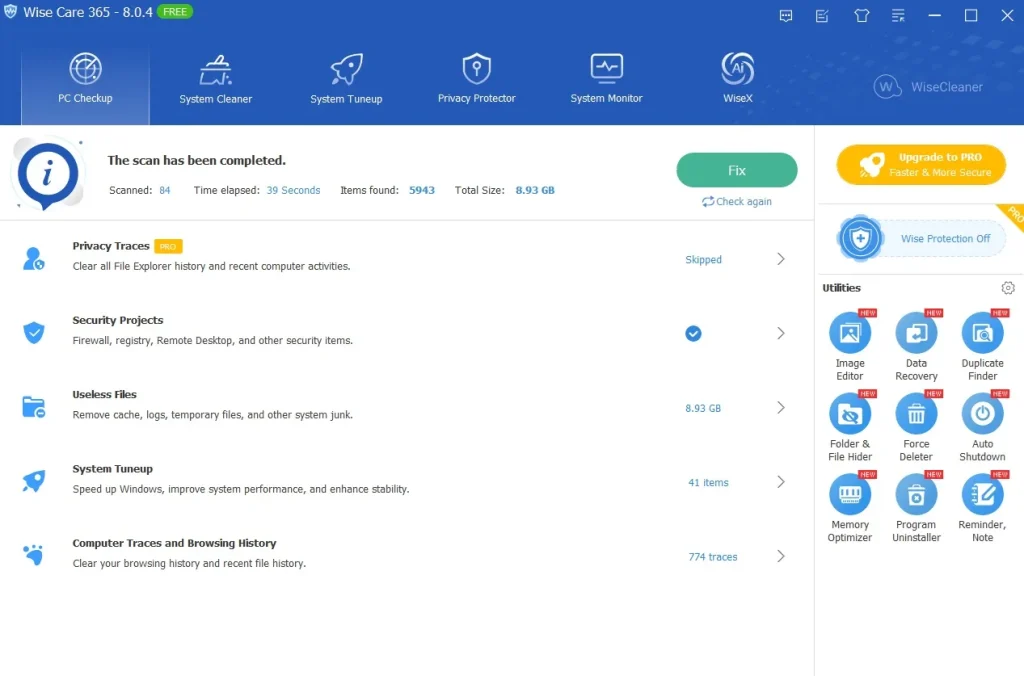Click the scan info bubble icon

point(48,175)
